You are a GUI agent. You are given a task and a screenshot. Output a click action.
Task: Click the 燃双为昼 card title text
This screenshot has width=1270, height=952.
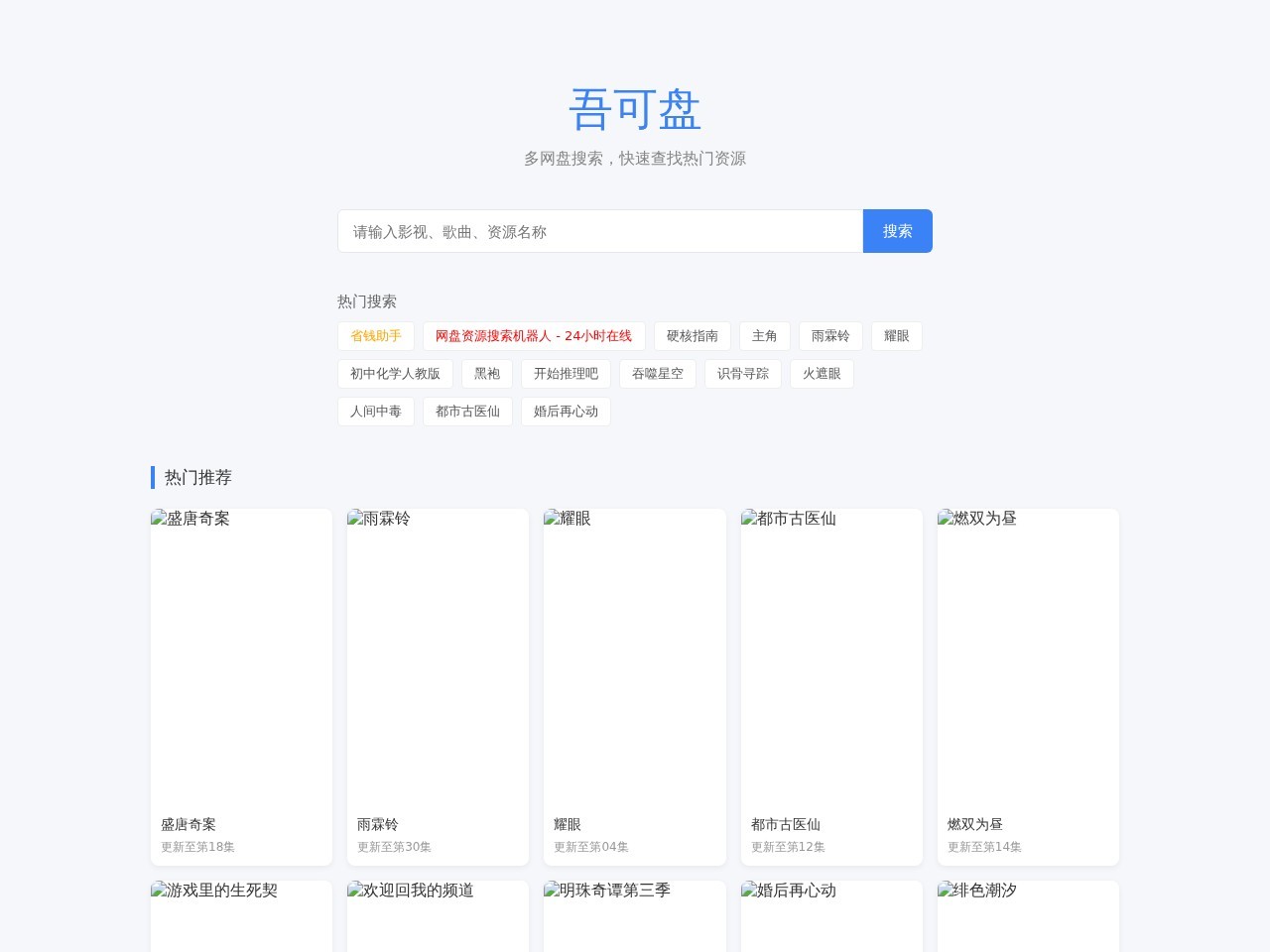[x=975, y=824]
